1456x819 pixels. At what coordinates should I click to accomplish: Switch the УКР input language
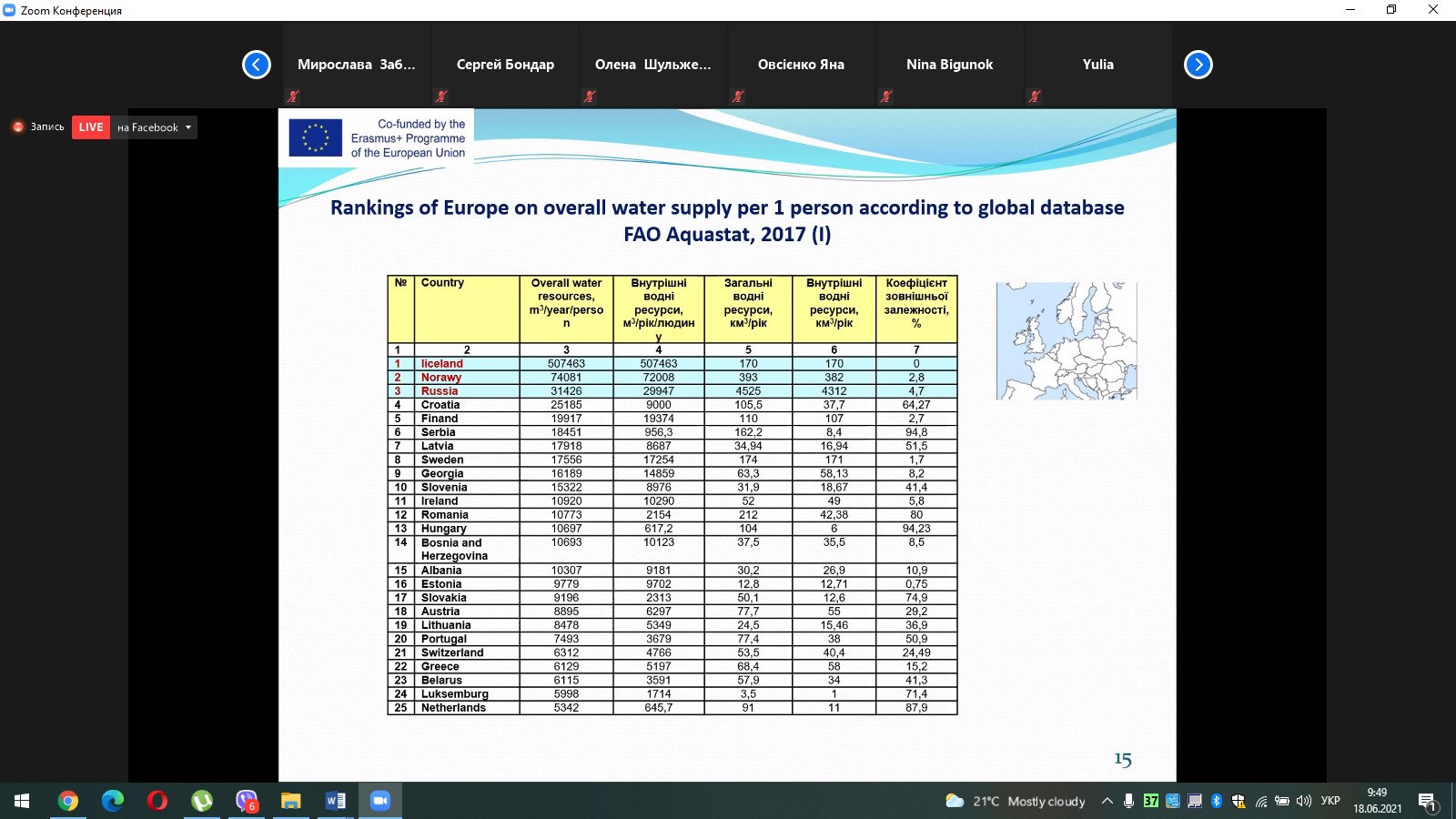(x=1330, y=801)
